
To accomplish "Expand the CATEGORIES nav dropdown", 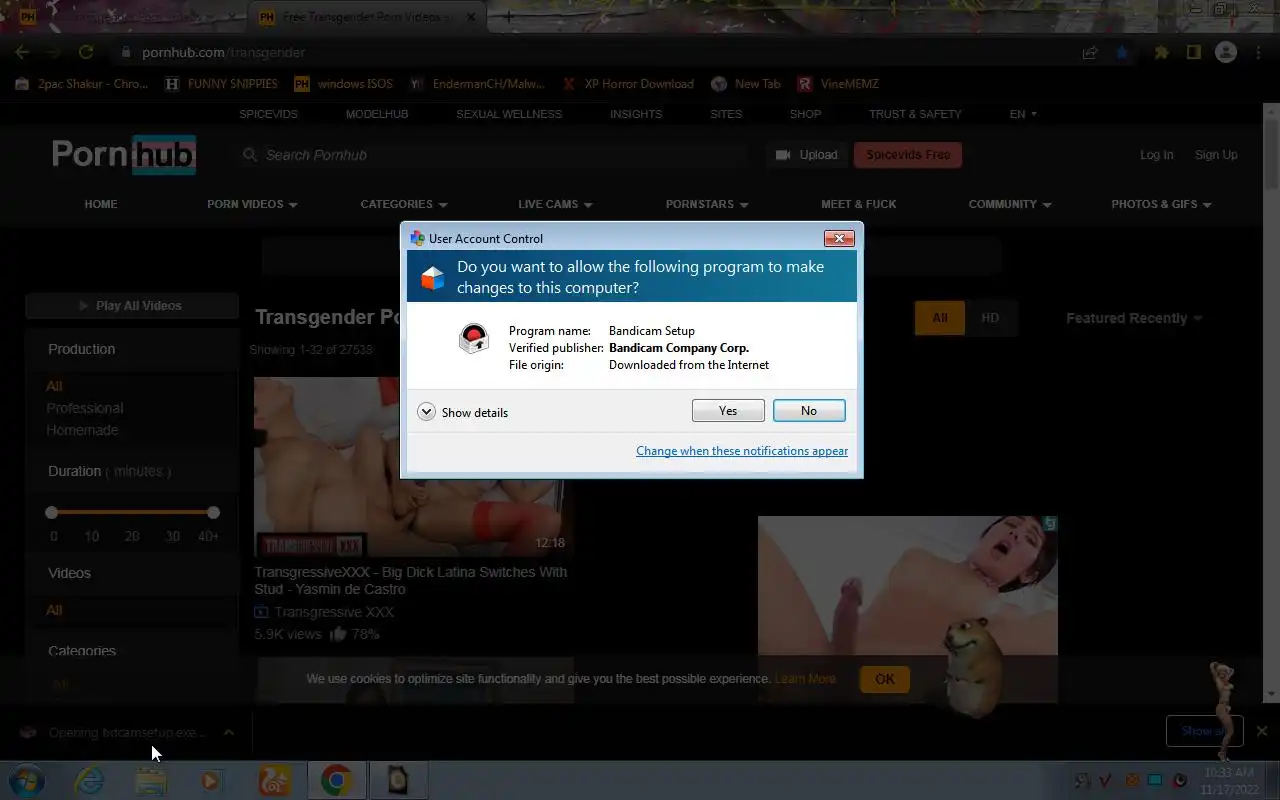I will coord(404,204).
